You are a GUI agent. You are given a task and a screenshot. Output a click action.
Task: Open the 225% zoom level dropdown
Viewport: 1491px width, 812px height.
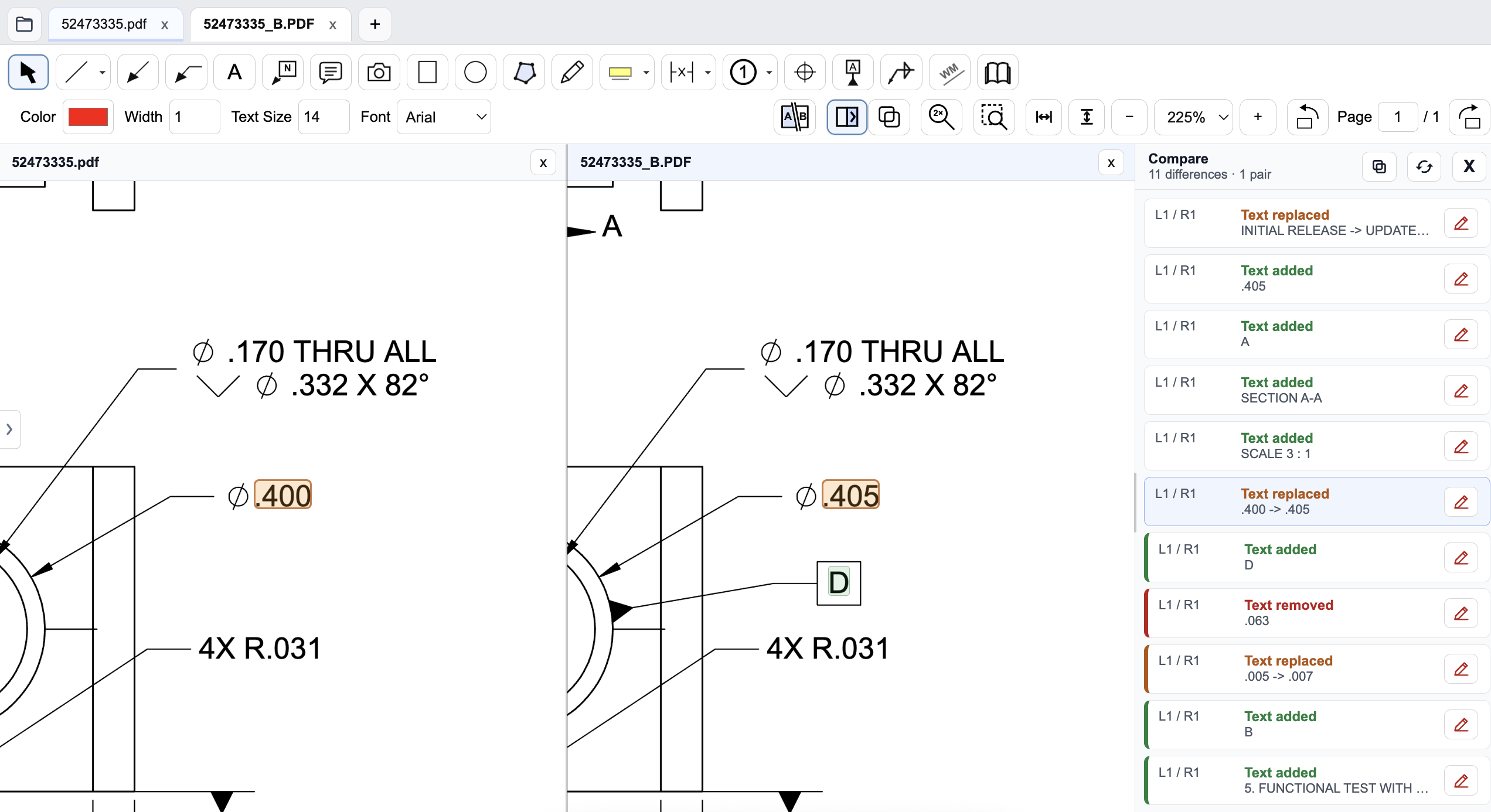tap(1194, 117)
